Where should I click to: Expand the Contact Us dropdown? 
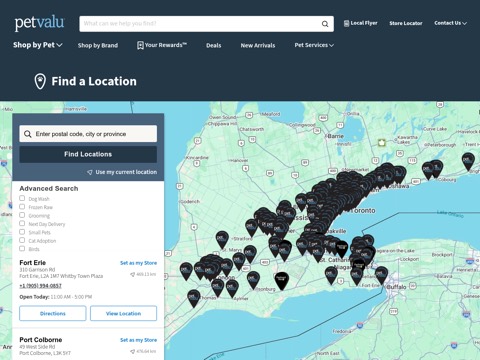(x=450, y=23)
